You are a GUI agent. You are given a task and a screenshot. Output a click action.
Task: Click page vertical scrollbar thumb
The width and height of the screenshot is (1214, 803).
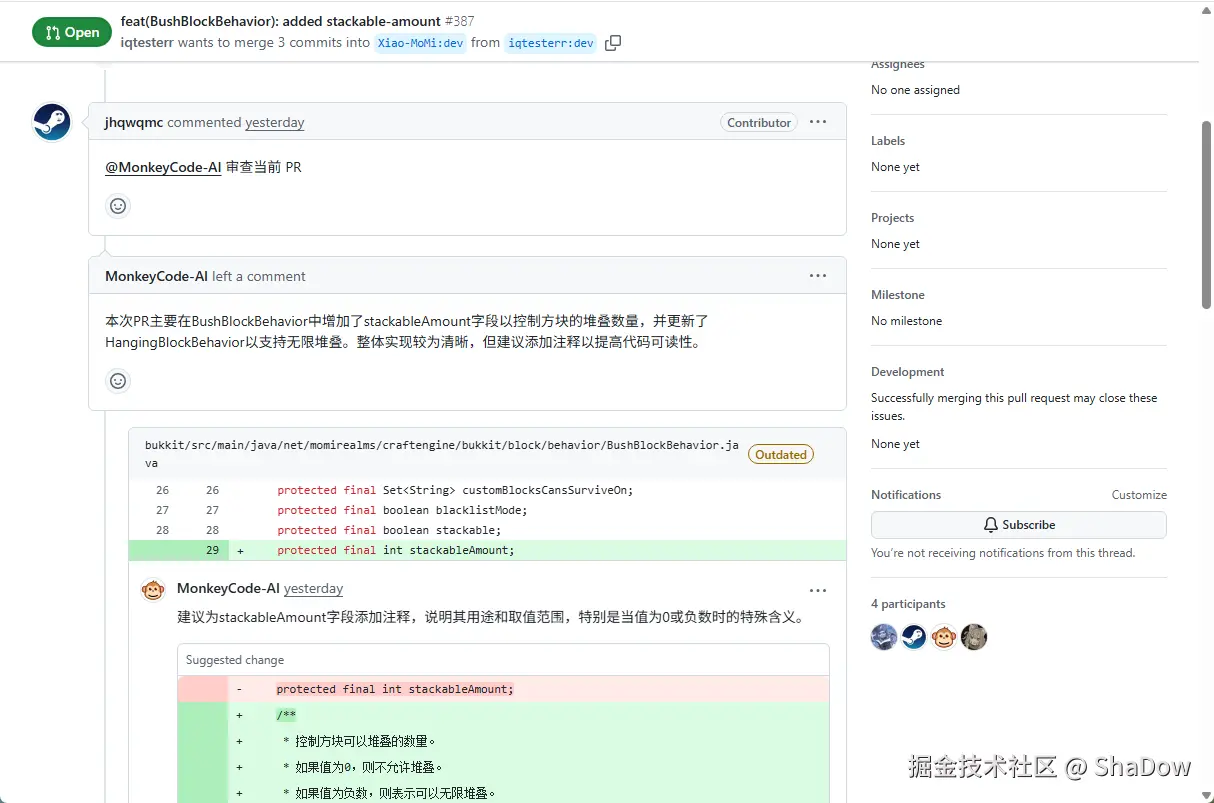[1206, 215]
